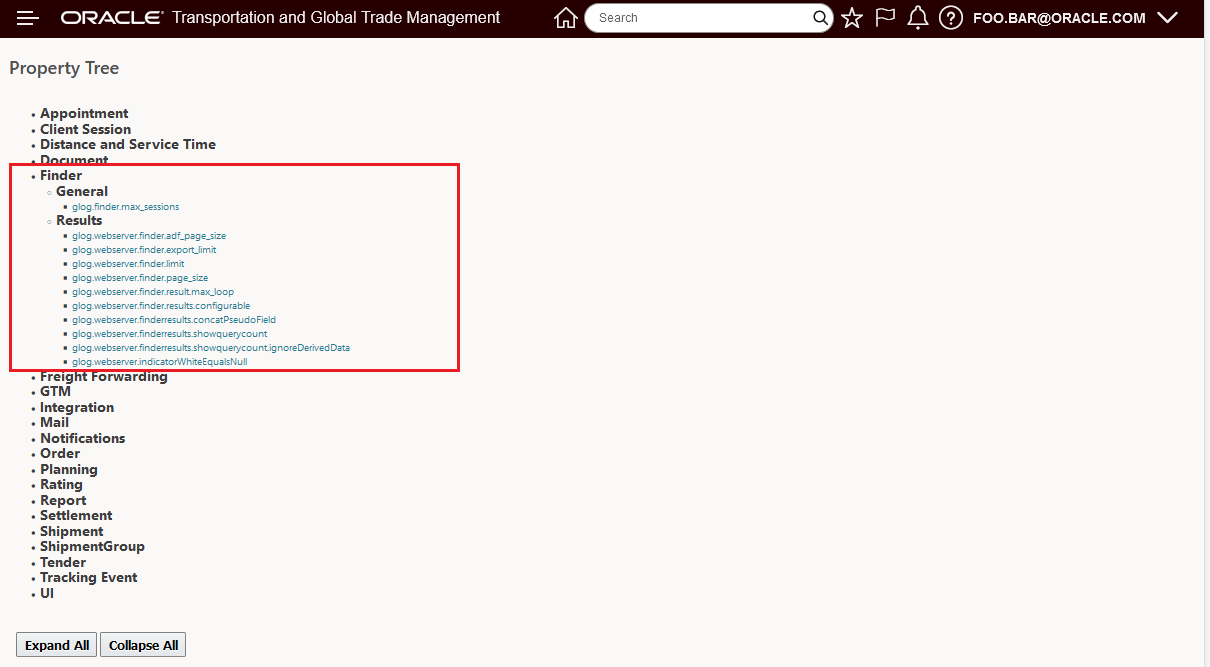Expand user menu chevron beside FOO.BAR@ORACLE.COM

[x=1167, y=18]
